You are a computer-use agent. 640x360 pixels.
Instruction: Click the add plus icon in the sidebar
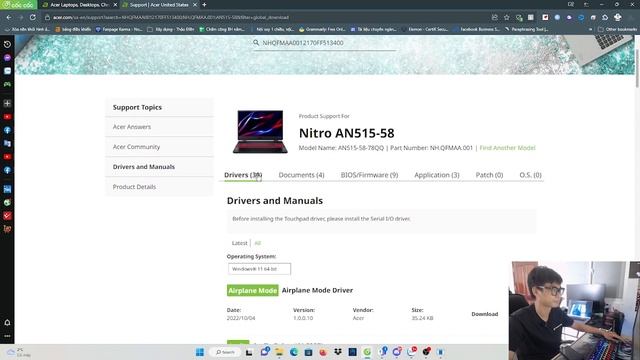(7, 103)
